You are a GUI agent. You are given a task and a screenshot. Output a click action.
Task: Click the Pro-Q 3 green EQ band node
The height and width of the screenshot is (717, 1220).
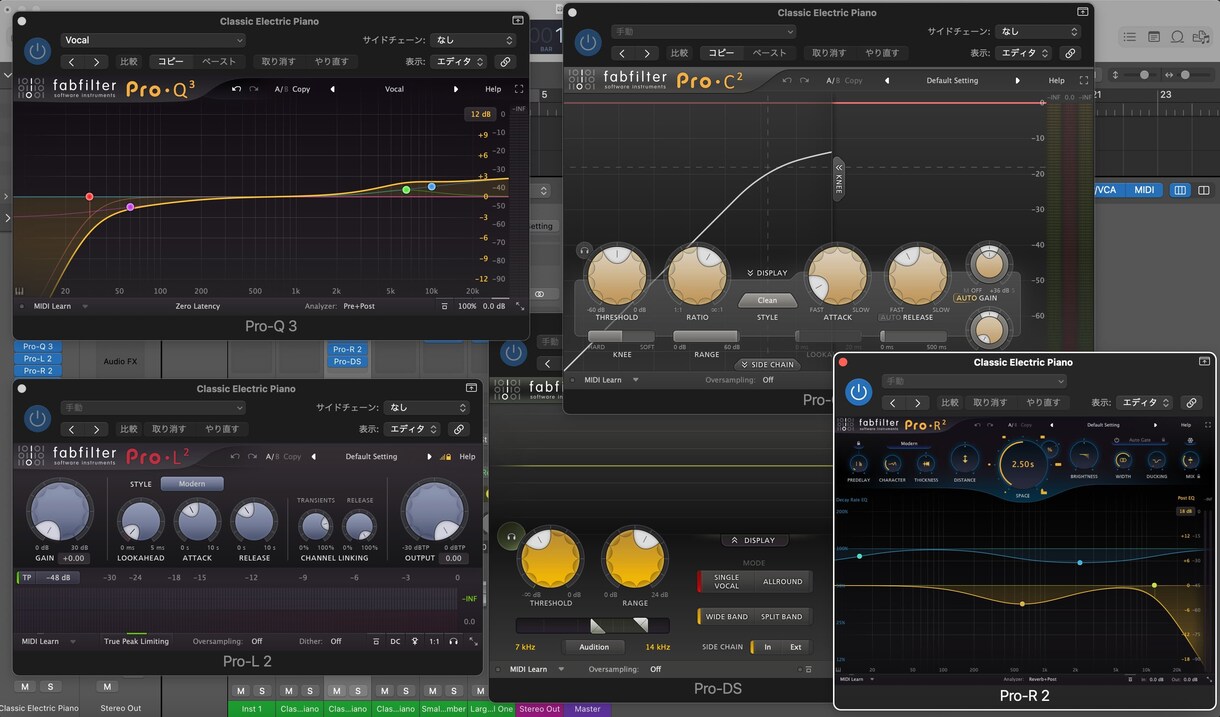pyautogui.click(x=406, y=189)
